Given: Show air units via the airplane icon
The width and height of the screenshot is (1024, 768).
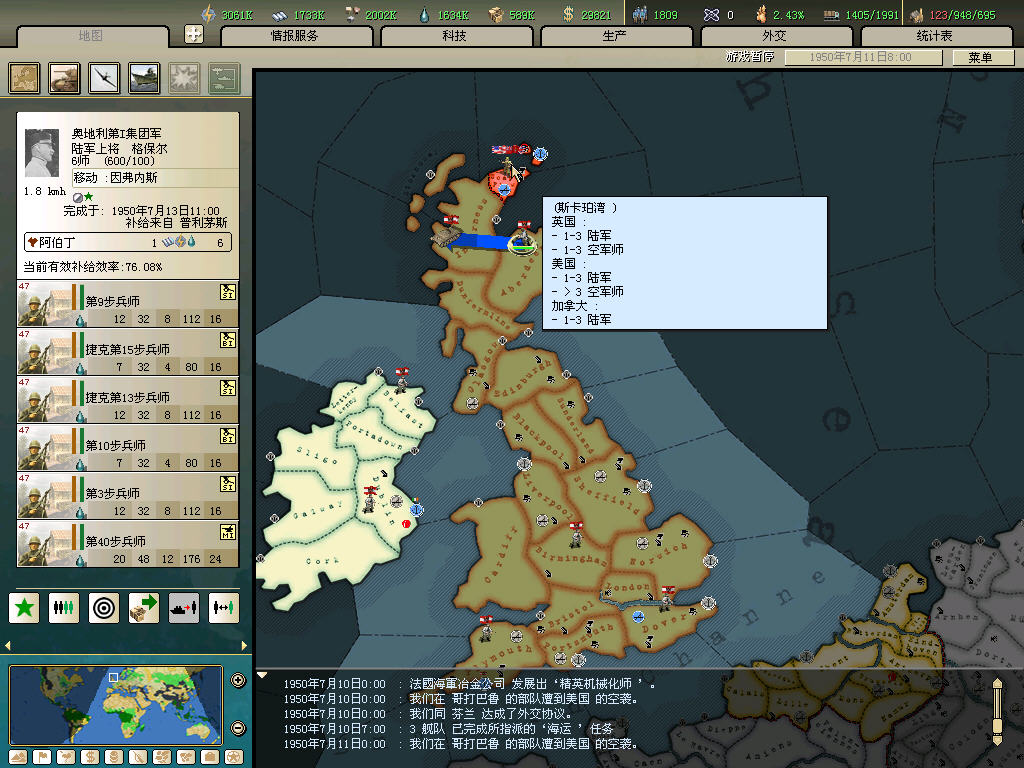Looking at the screenshot, I should pyautogui.click(x=104, y=78).
